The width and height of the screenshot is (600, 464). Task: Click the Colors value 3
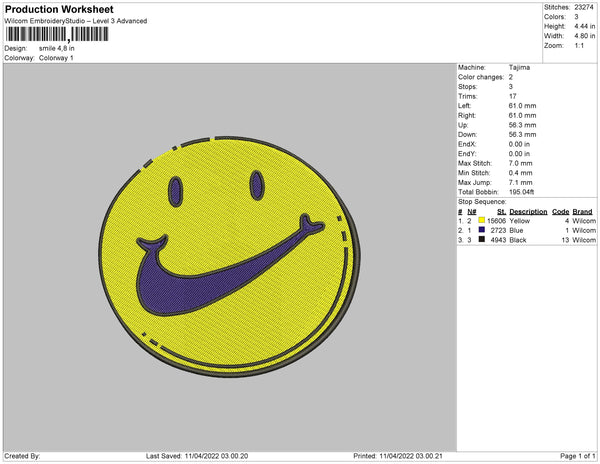tap(576, 17)
